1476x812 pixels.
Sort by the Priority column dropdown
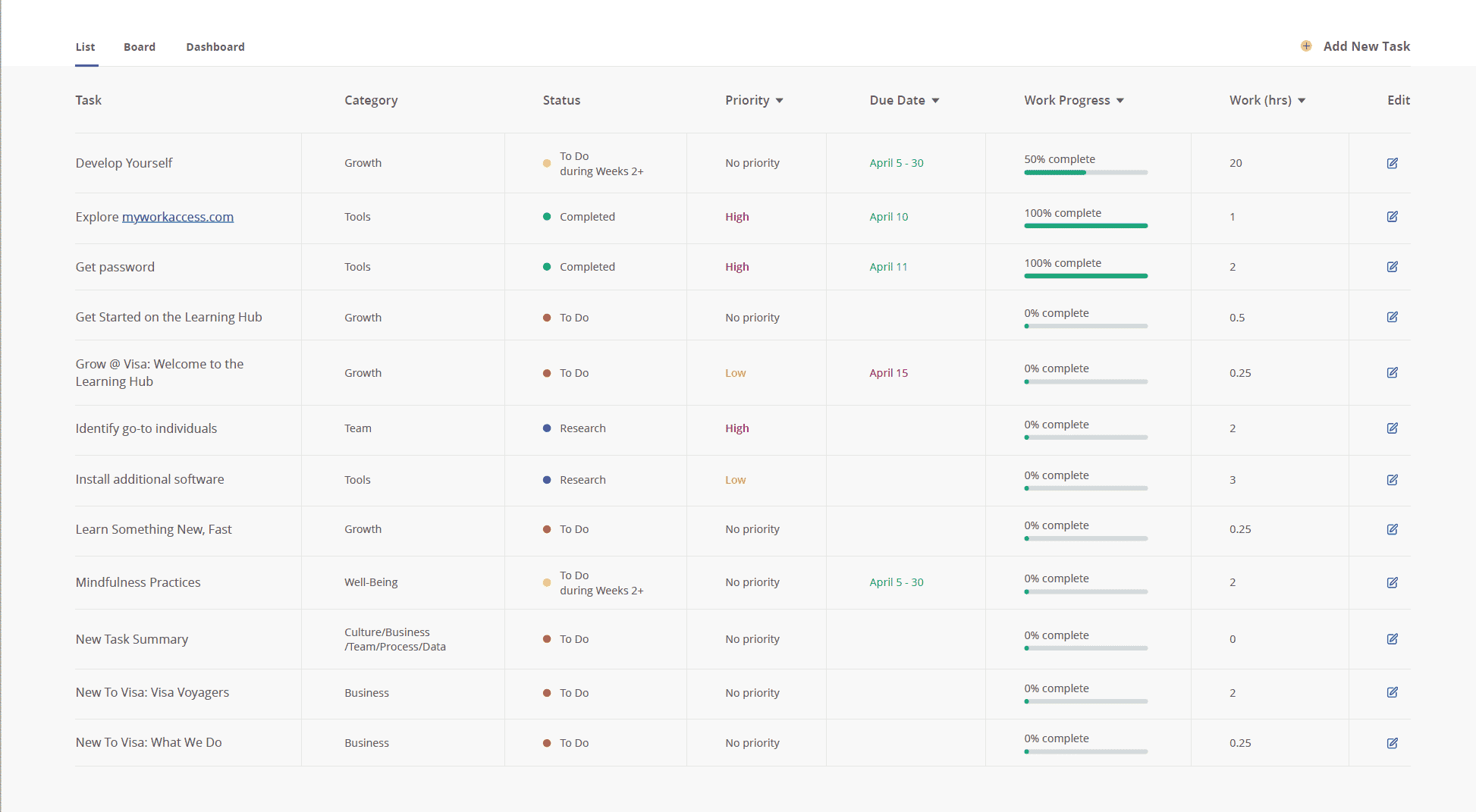(x=779, y=101)
